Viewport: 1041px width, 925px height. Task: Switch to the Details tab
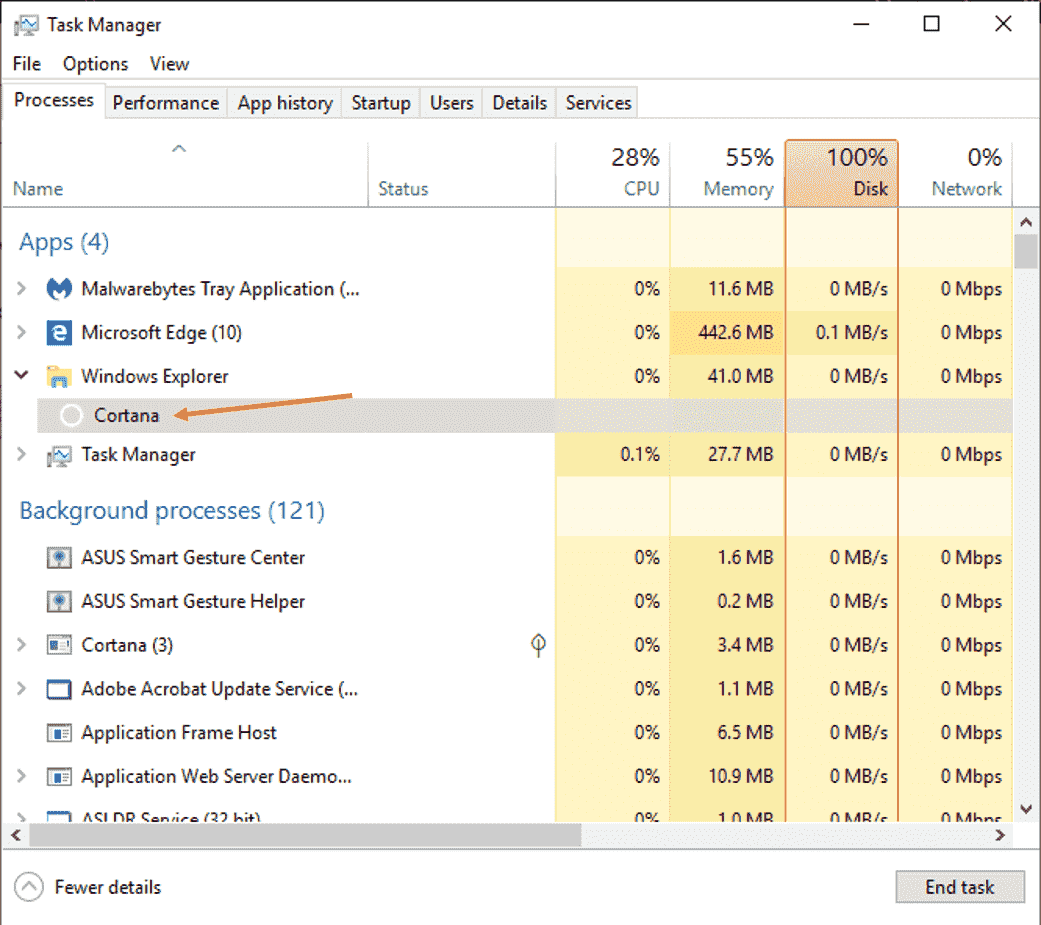(519, 103)
